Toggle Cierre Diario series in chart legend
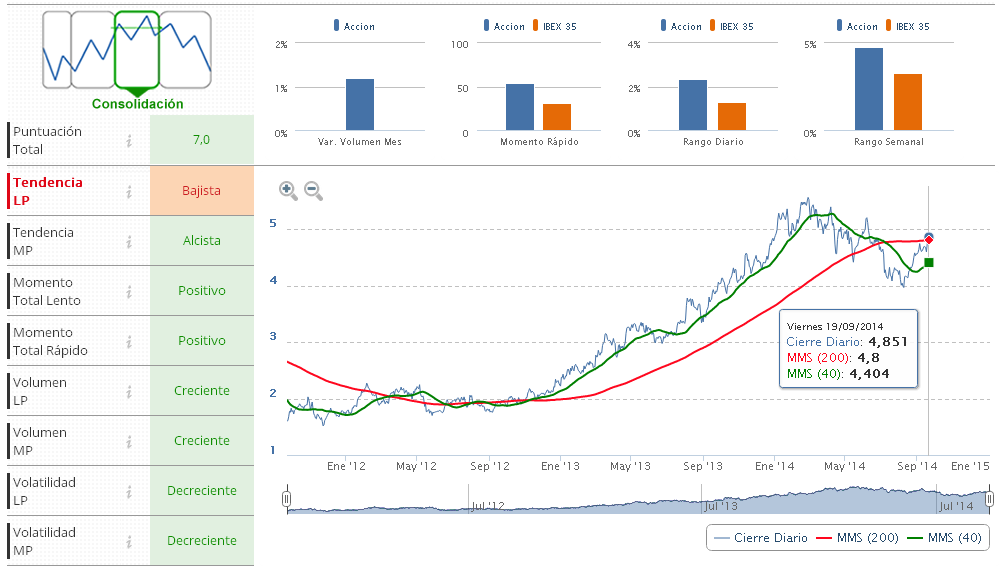The width and height of the screenshot is (999, 566). tap(760, 538)
